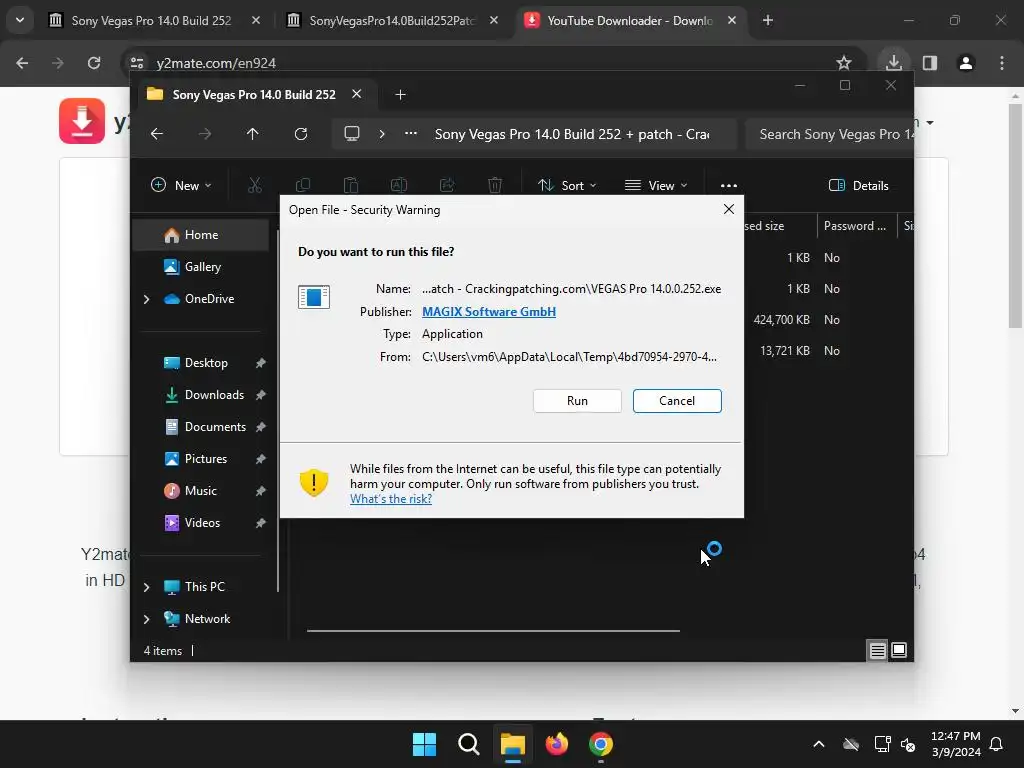The image size is (1024, 768).
Task: Switch Explorer to large thumbnails view
Action: (x=899, y=650)
